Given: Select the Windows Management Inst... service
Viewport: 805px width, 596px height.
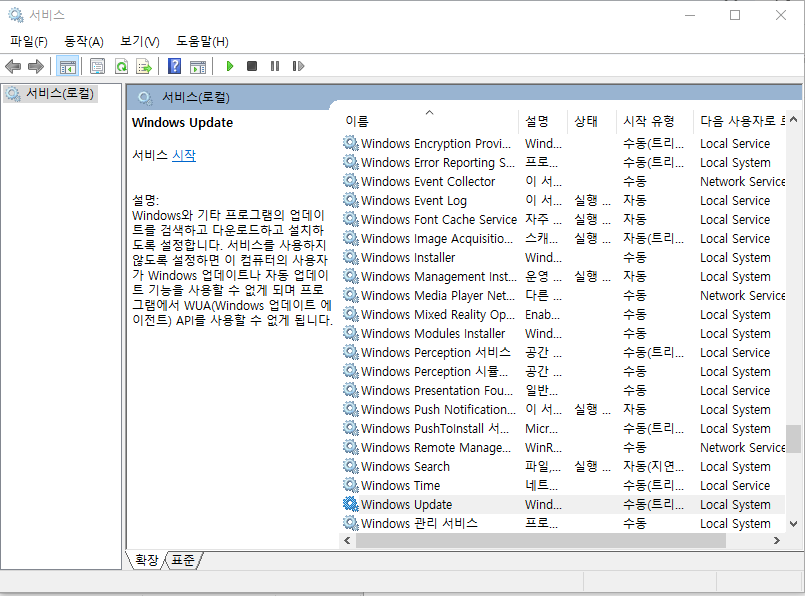Looking at the screenshot, I should click(563, 276).
